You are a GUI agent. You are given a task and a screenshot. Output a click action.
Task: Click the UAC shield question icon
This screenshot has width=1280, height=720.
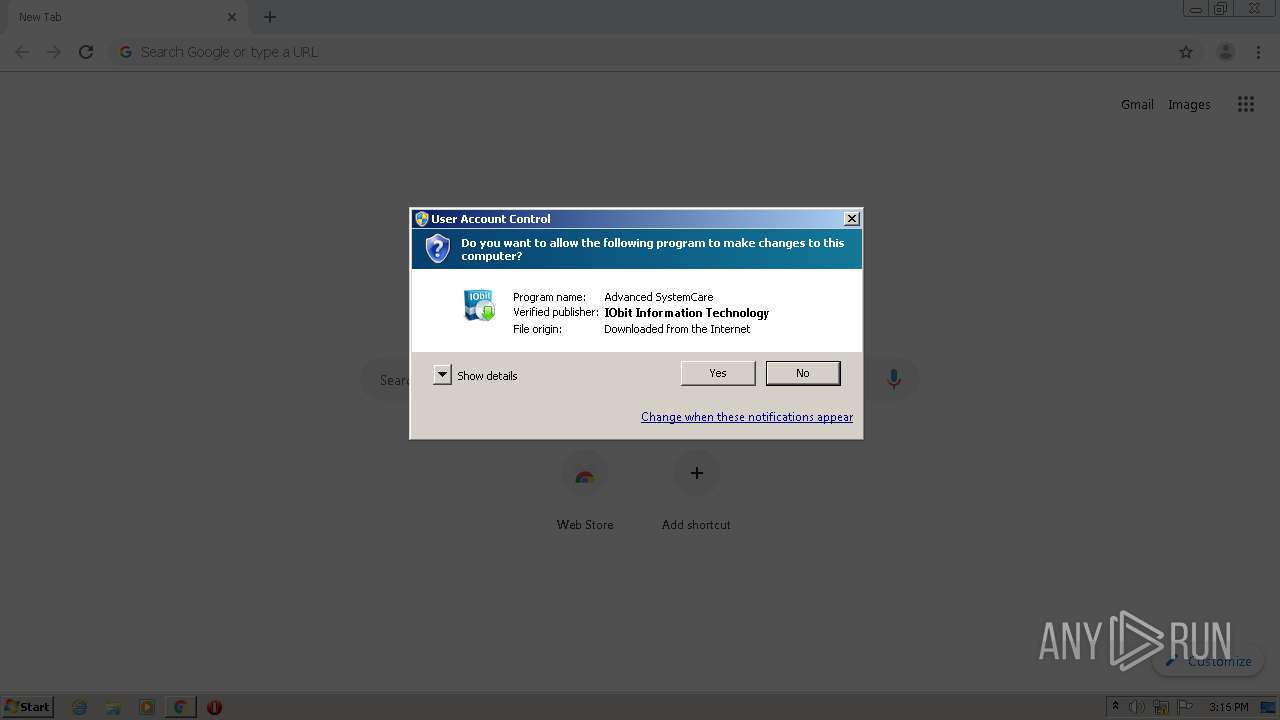click(437, 249)
